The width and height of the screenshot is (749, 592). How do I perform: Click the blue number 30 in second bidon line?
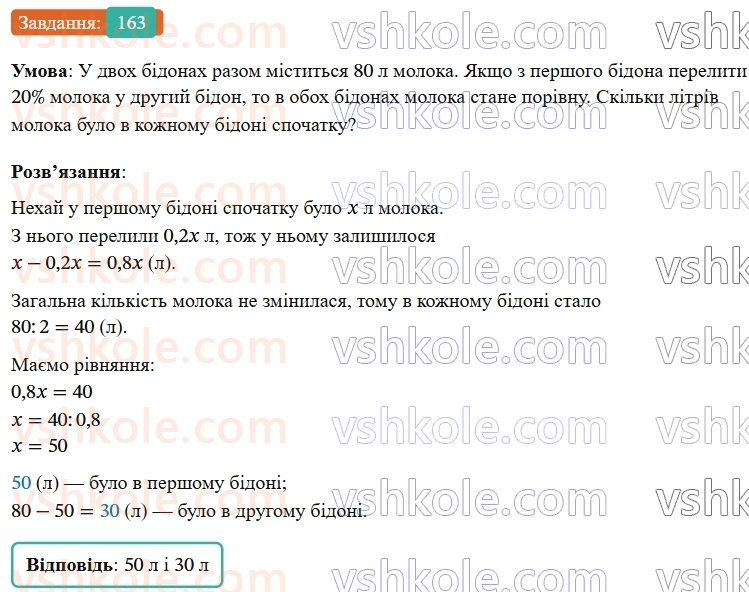[x=109, y=511]
